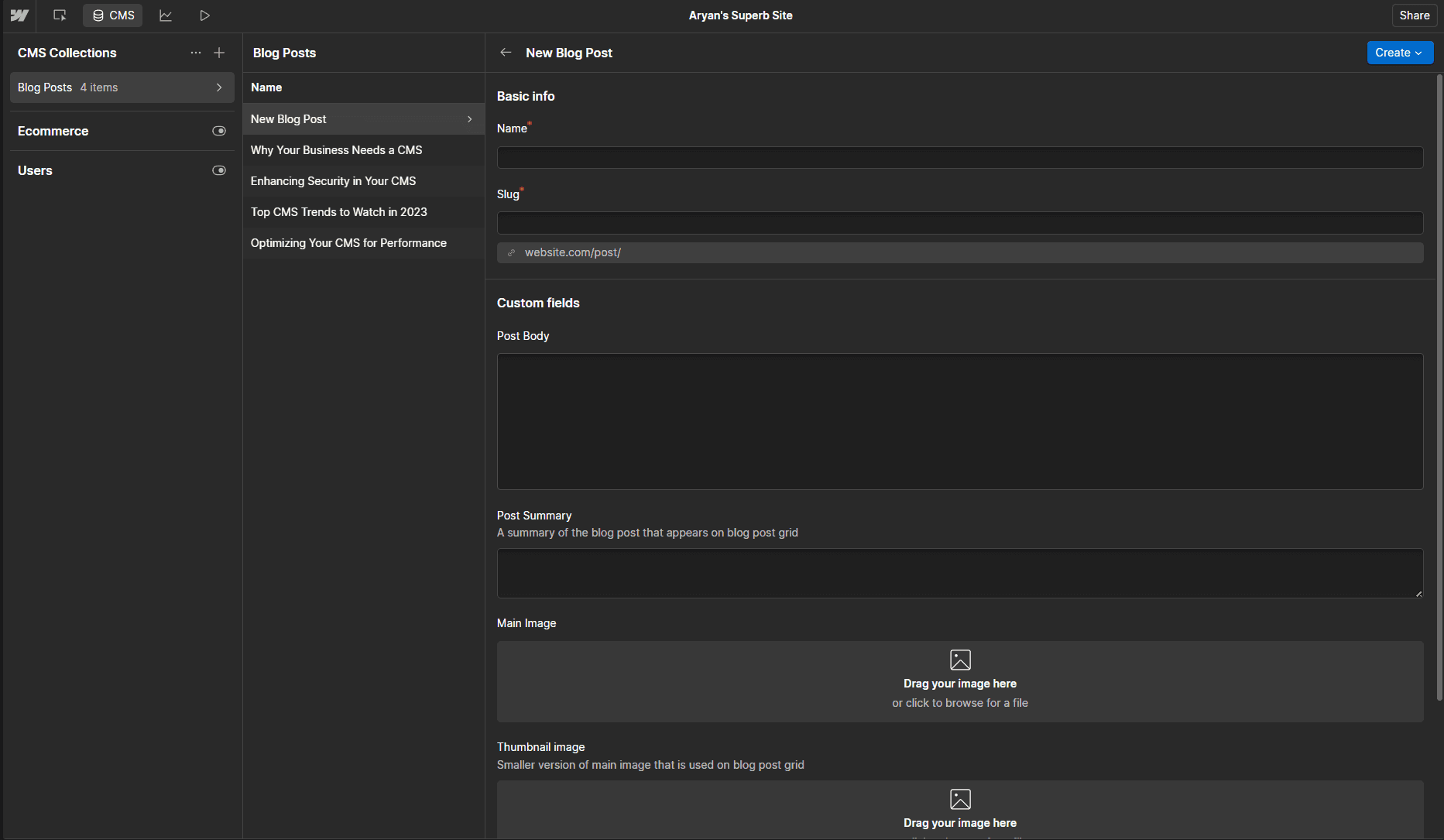This screenshot has height=840, width=1444.
Task: Click the Post Summary resize handle
Action: click(x=1418, y=594)
